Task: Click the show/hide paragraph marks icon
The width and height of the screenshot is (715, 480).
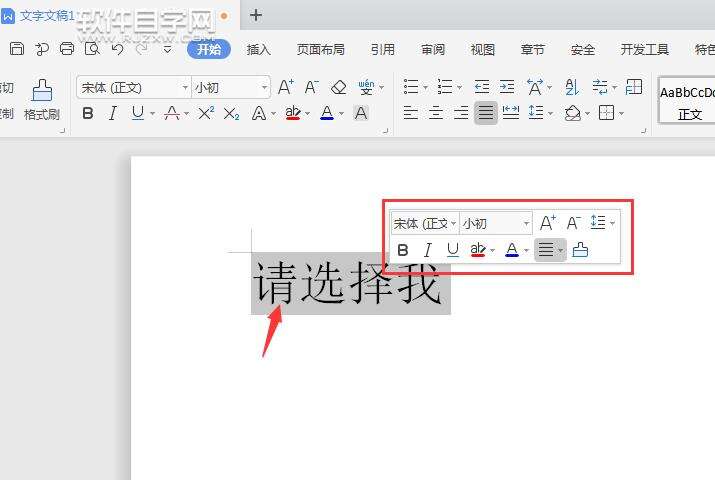Action: click(600, 87)
